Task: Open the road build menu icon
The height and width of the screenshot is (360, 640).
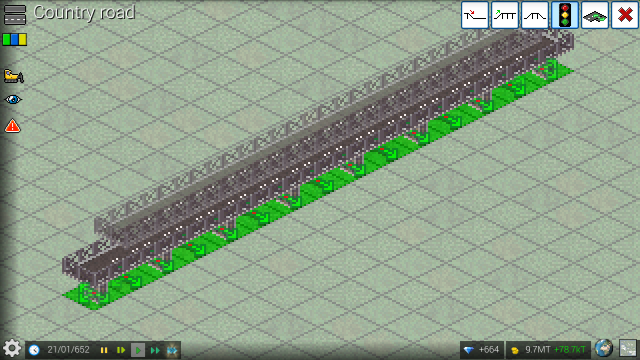Action: [x=15, y=15]
